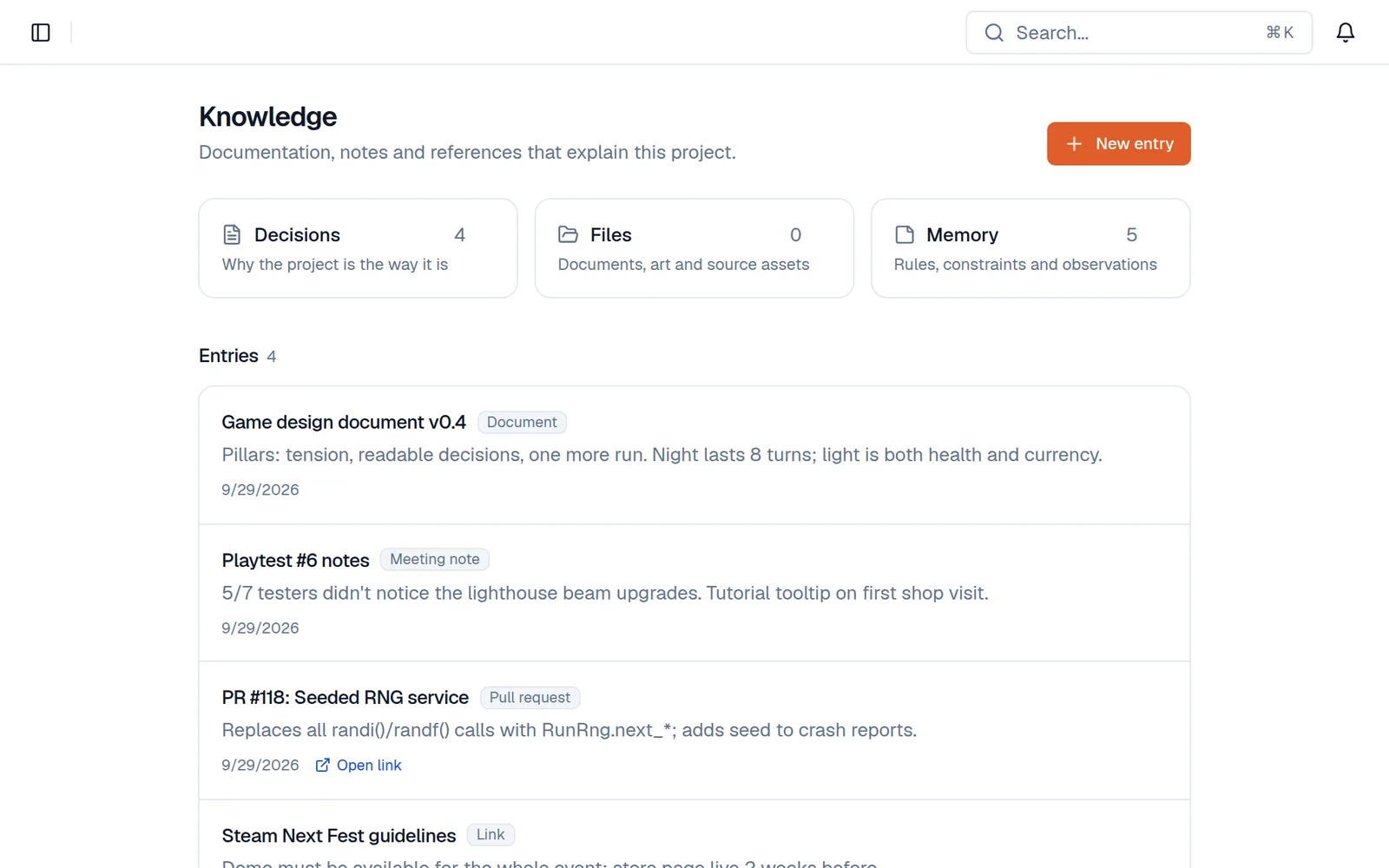
Task: Toggle the sidebar panel icon
Action: pyautogui.click(x=41, y=33)
